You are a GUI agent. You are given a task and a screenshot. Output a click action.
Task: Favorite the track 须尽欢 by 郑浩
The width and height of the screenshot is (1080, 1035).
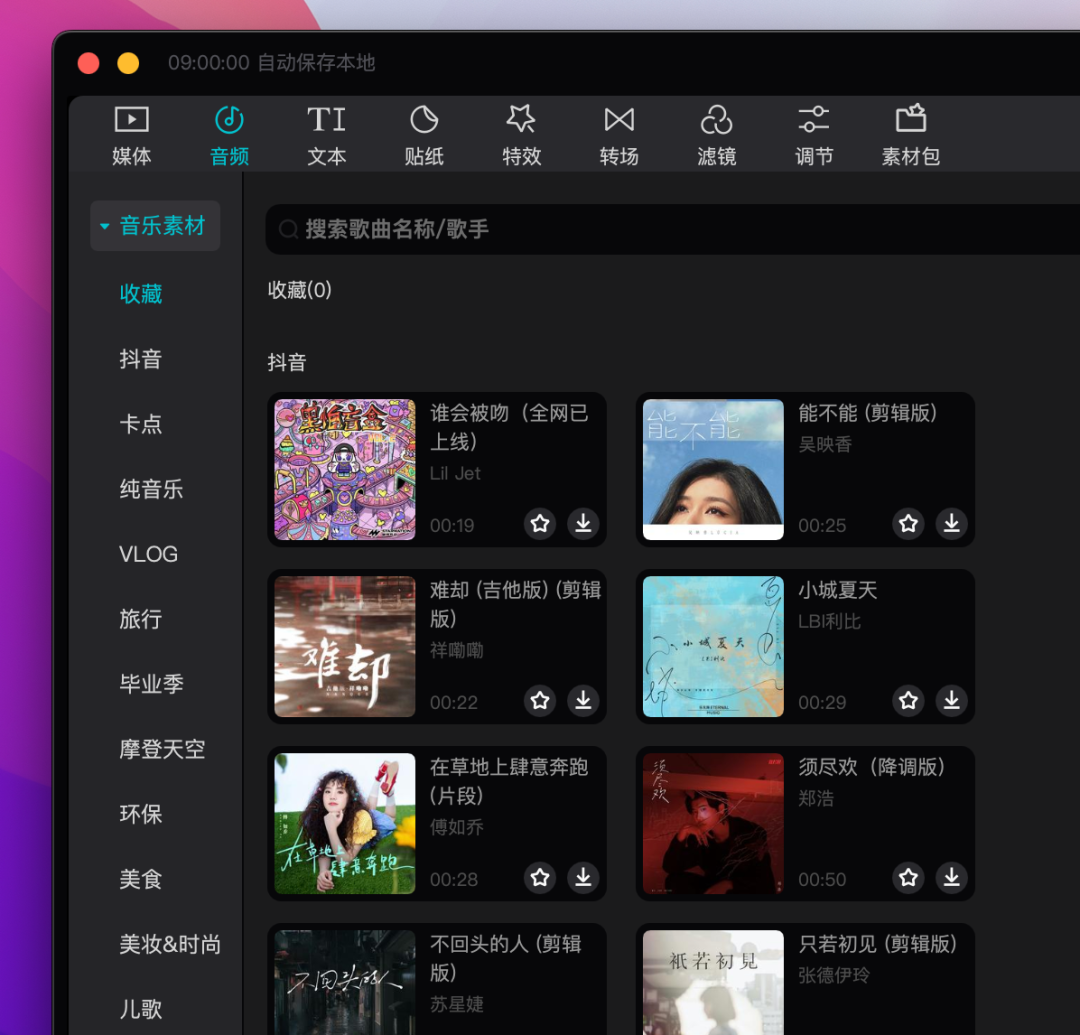(x=908, y=877)
